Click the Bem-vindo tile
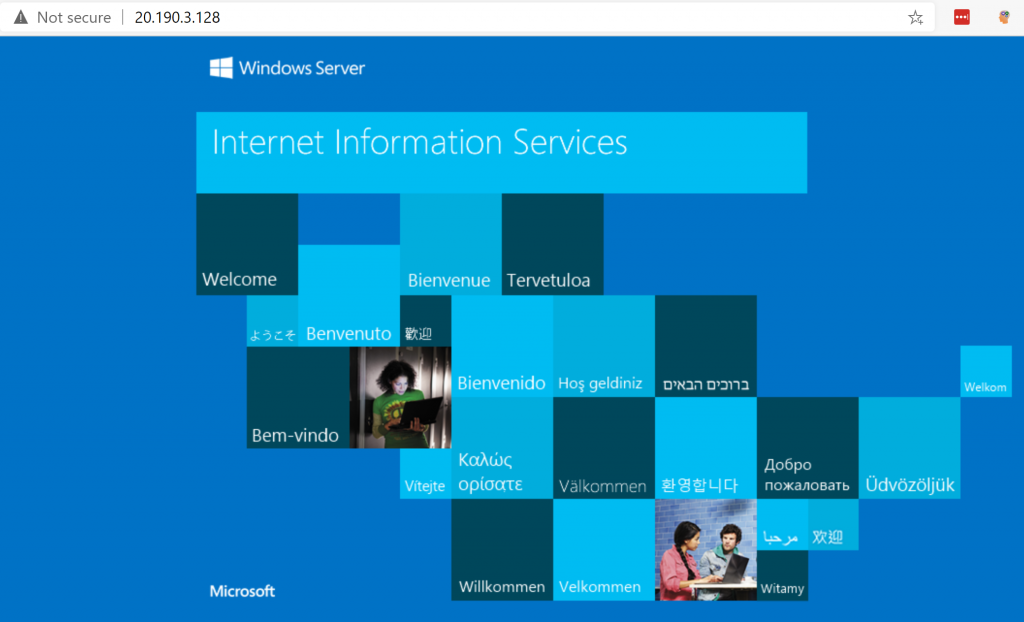Viewport: 1024px width, 622px height. pyautogui.click(x=297, y=397)
